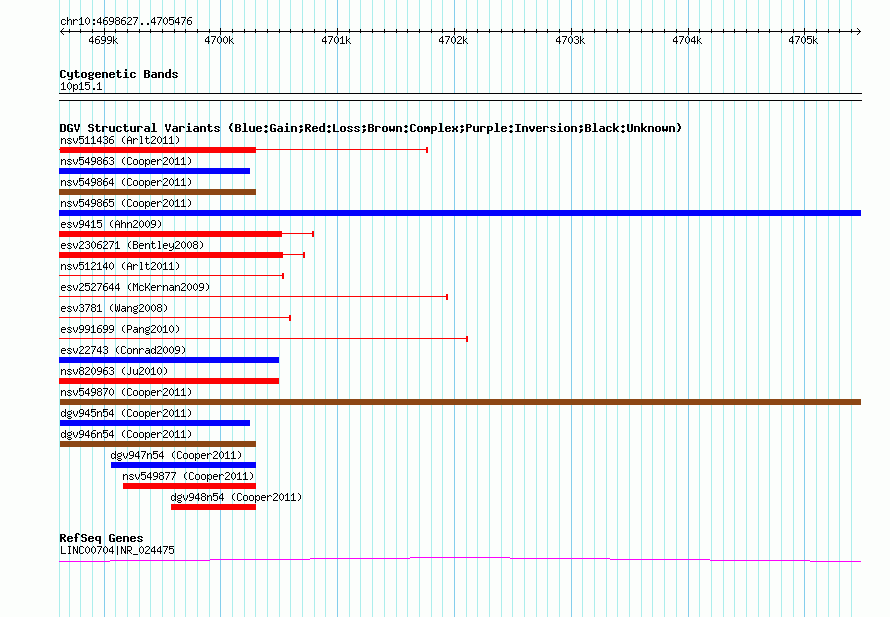Image resolution: width=890 pixels, height=617 pixels.
Task: Click the 4704k ruler position
Action: click(687, 40)
